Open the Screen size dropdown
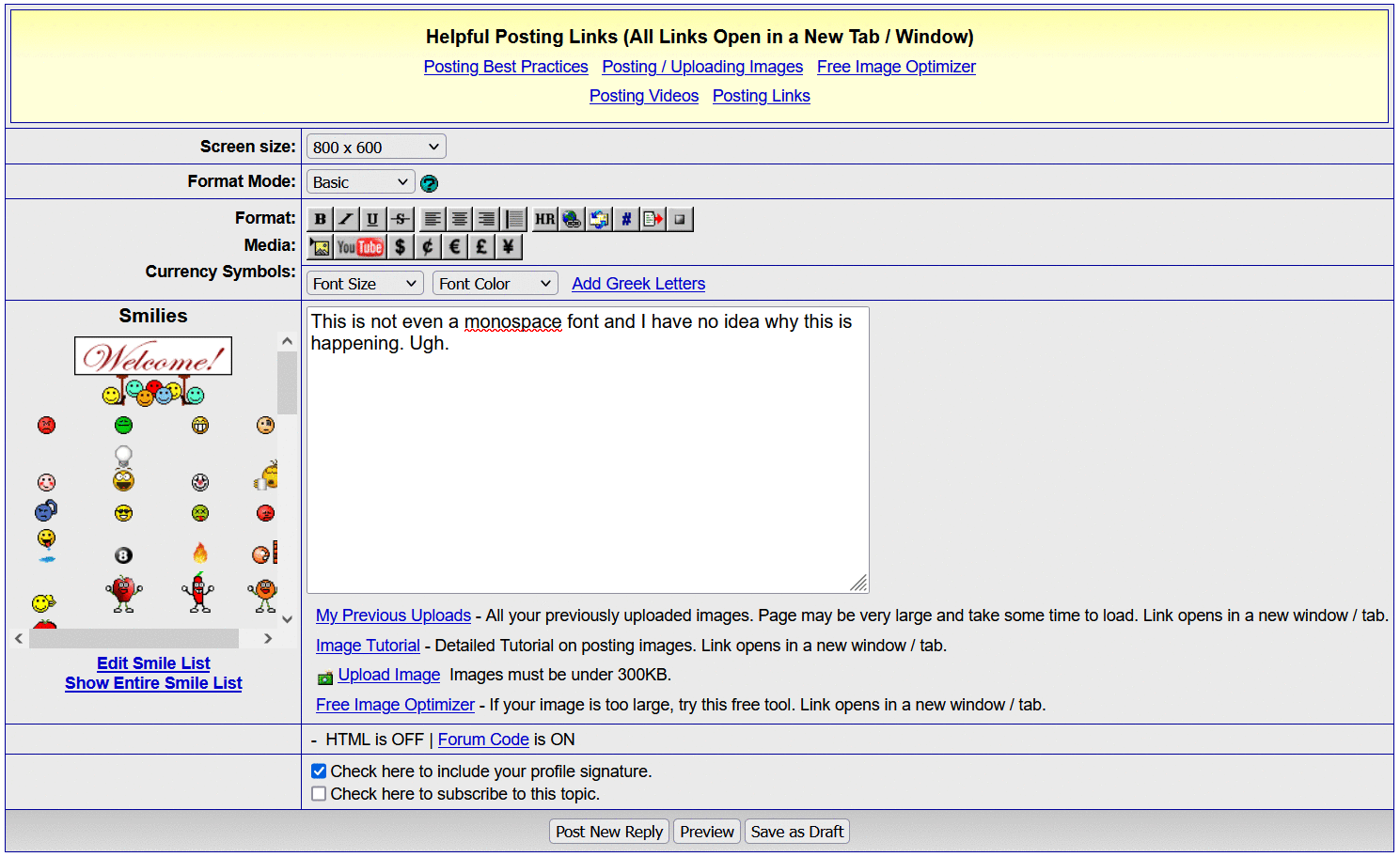This screenshot has height=857, width=1400. pyautogui.click(x=376, y=147)
